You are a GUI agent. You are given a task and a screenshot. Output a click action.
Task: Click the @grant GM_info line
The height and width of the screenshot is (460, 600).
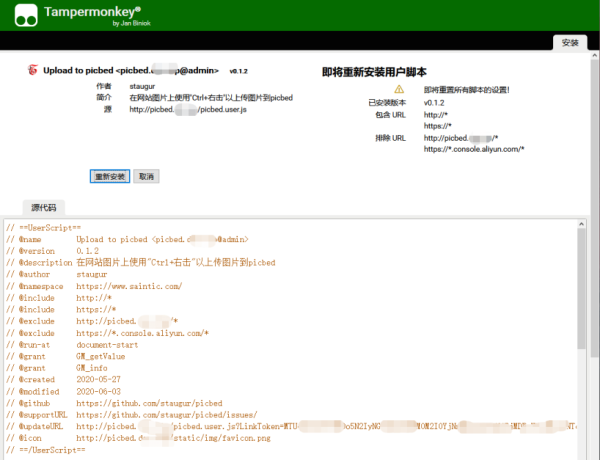(57, 368)
